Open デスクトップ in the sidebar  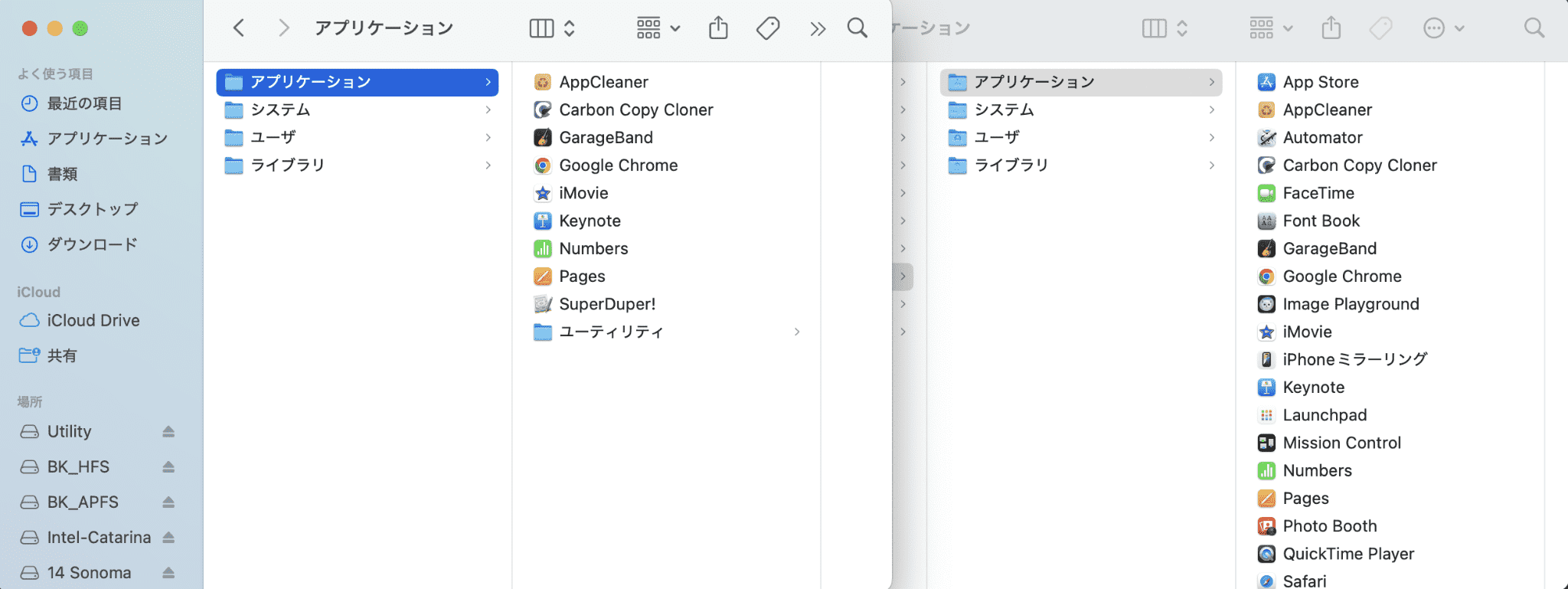pos(79,209)
